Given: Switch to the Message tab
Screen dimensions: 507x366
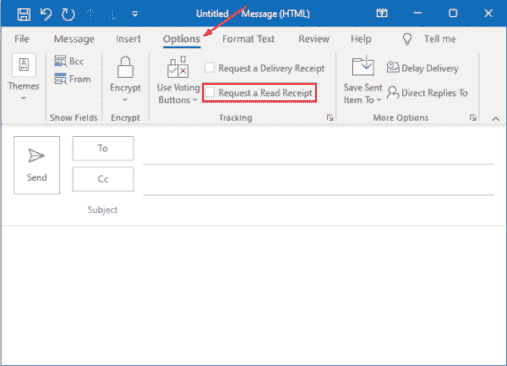Looking at the screenshot, I should (x=74, y=39).
